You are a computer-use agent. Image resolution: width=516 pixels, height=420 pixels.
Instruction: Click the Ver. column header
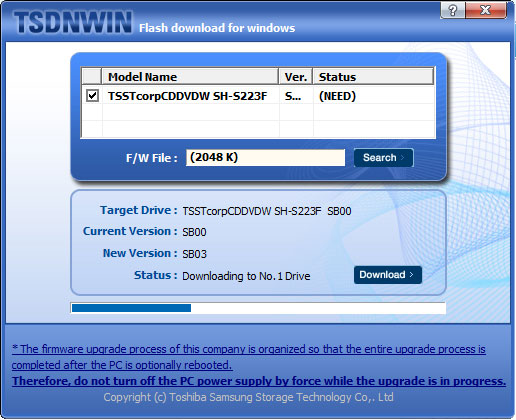click(x=295, y=77)
